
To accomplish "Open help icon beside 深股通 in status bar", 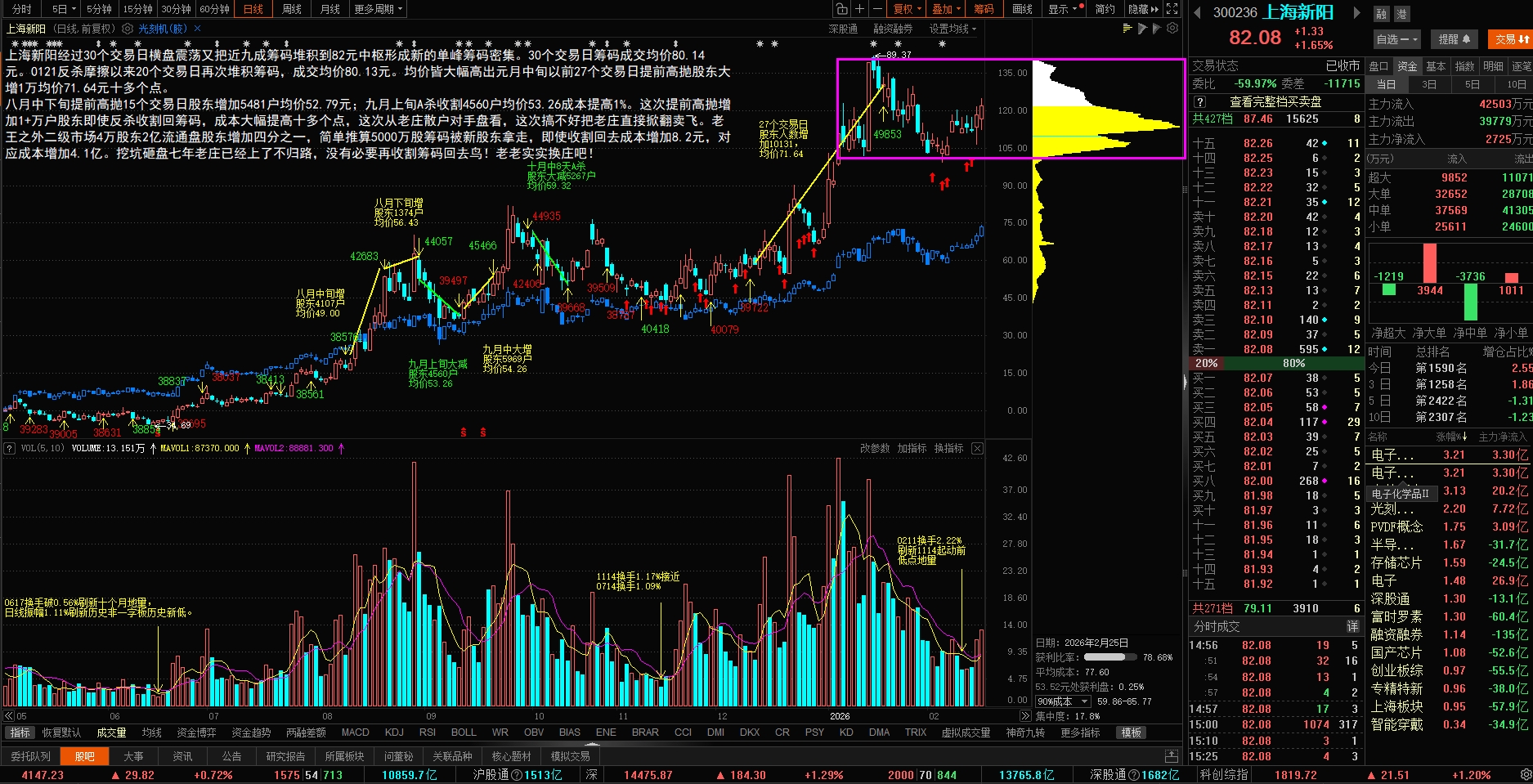I will [1134, 775].
